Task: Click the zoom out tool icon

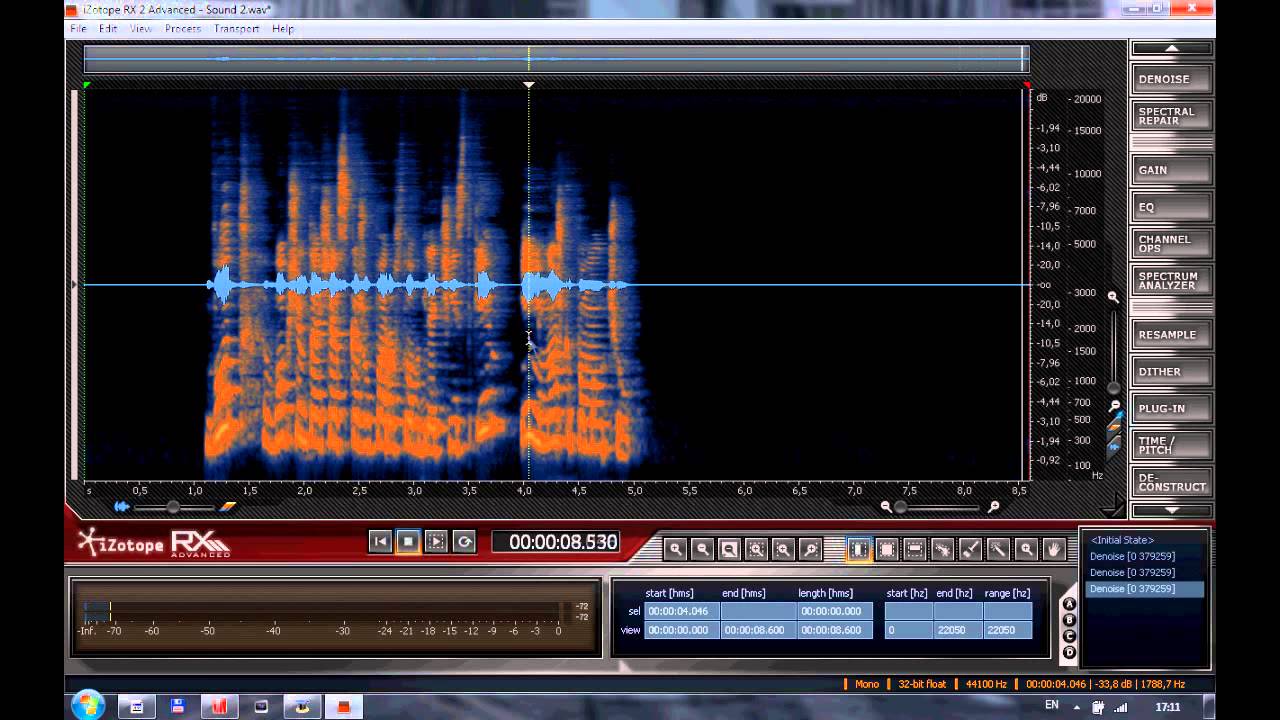Action: coord(703,549)
